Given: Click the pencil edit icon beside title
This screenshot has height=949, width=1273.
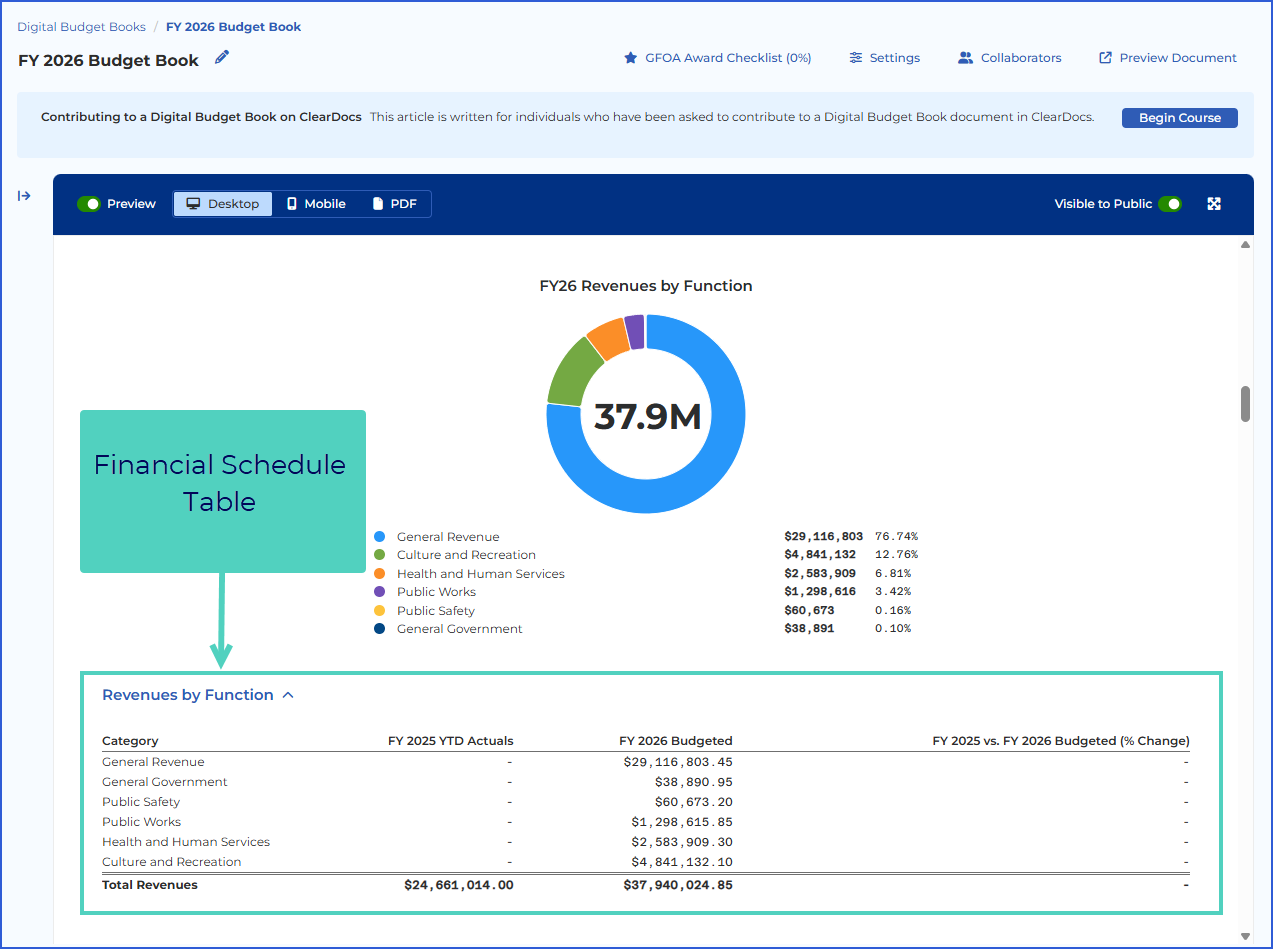Looking at the screenshot, I should pos(222,57).
